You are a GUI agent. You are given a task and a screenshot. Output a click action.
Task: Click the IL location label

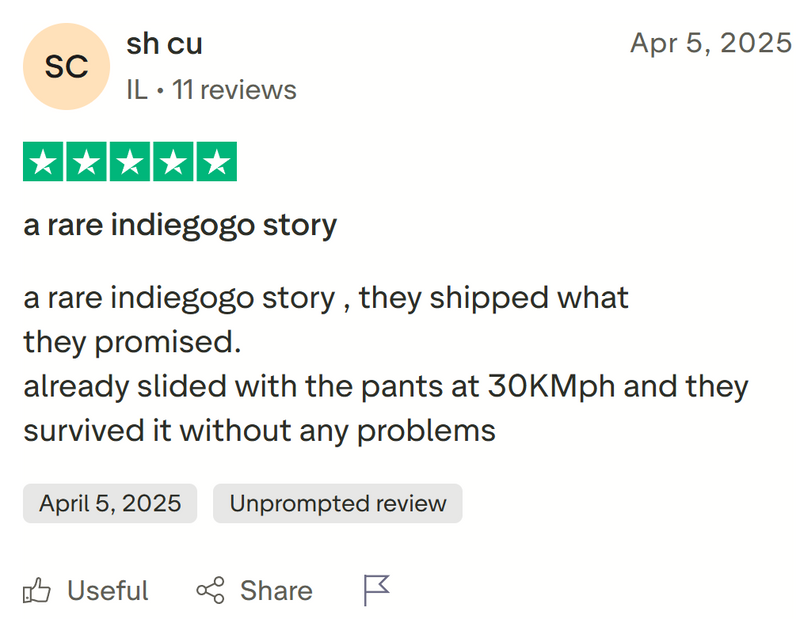click(x=137, y=89)
